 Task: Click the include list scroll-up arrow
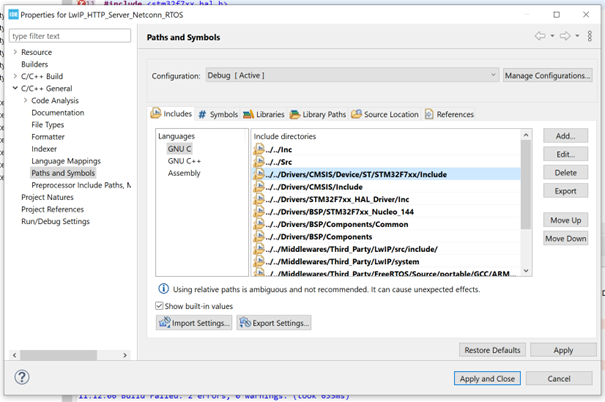coord(526,135)
